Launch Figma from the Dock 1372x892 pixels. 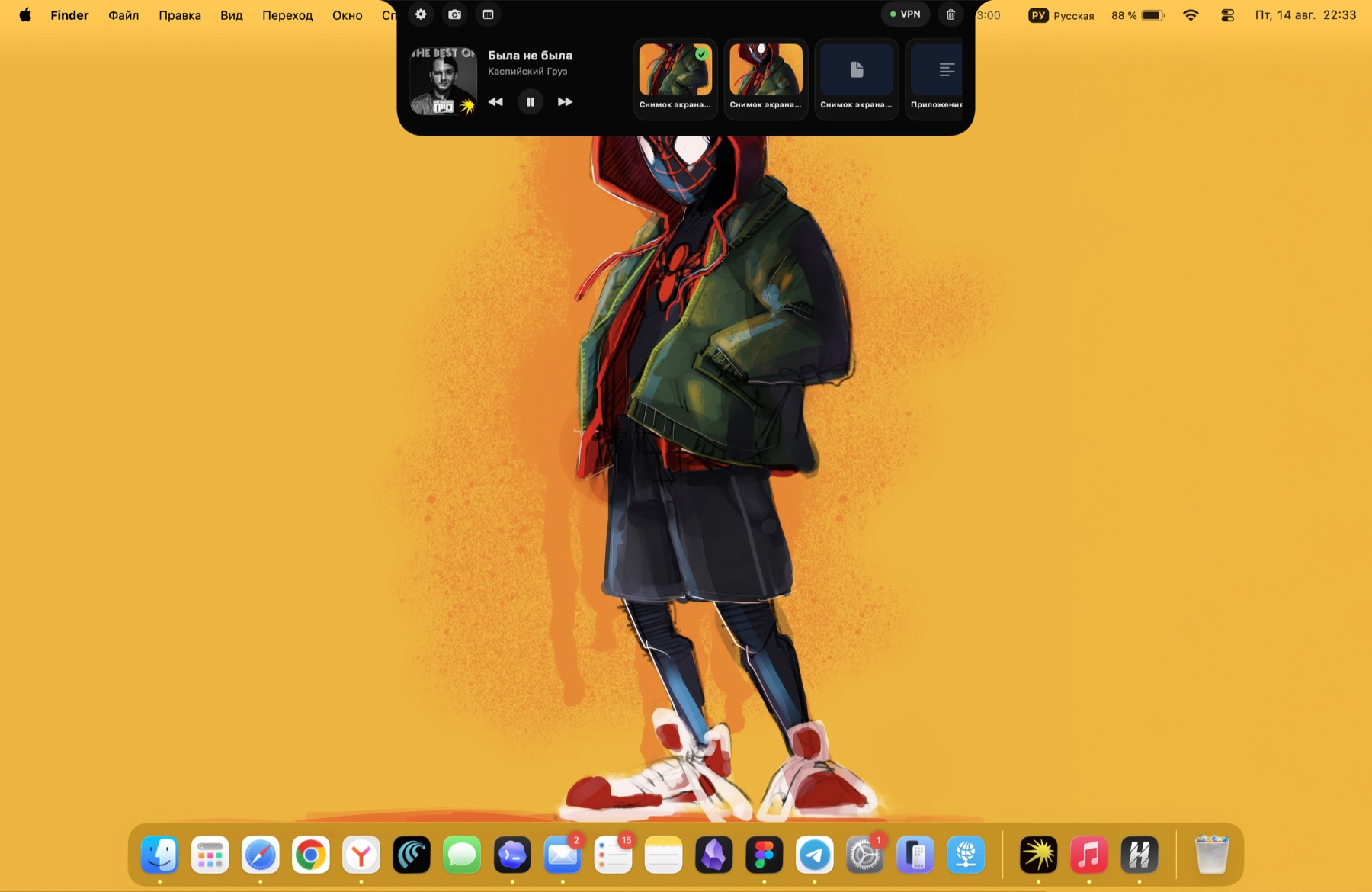pyautogui.click(x=764, y=855)
